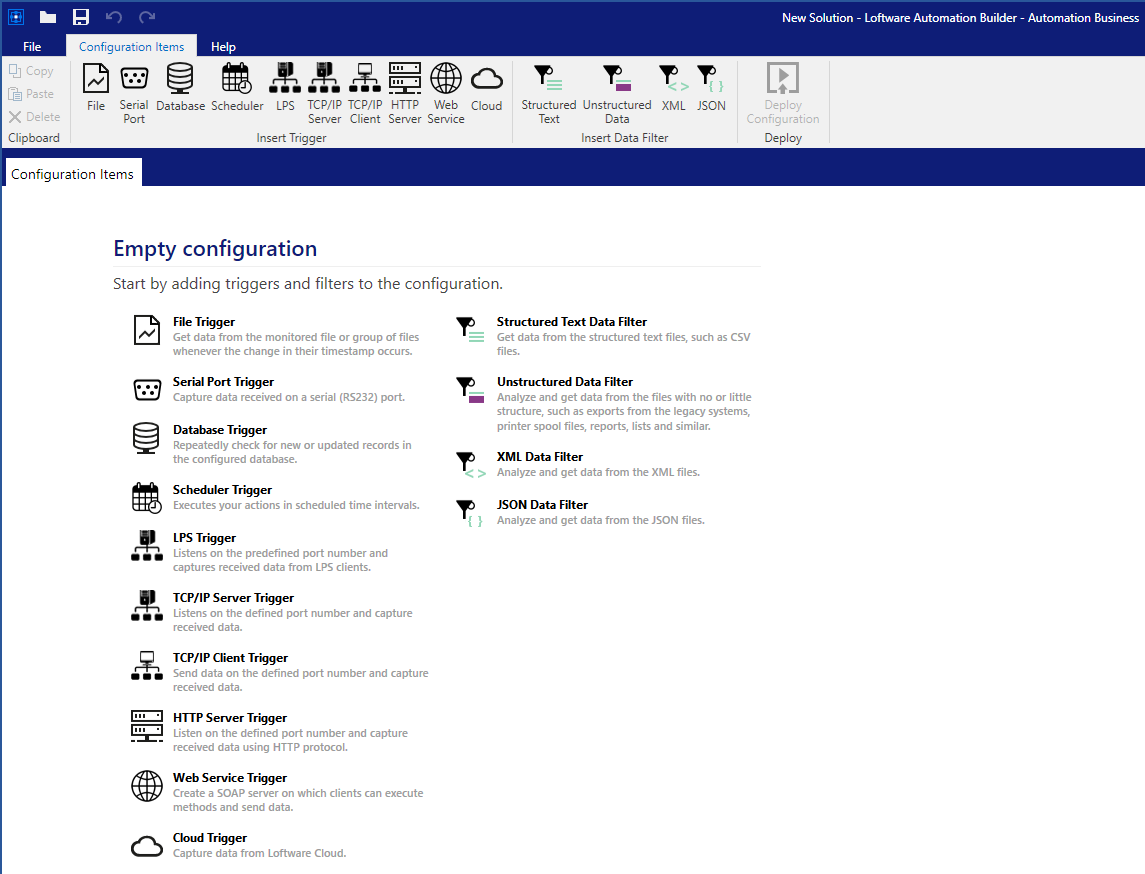The image size is (1145, 874).
Task: Select the Configuration Items document tab
Action: tap(72, 174)
